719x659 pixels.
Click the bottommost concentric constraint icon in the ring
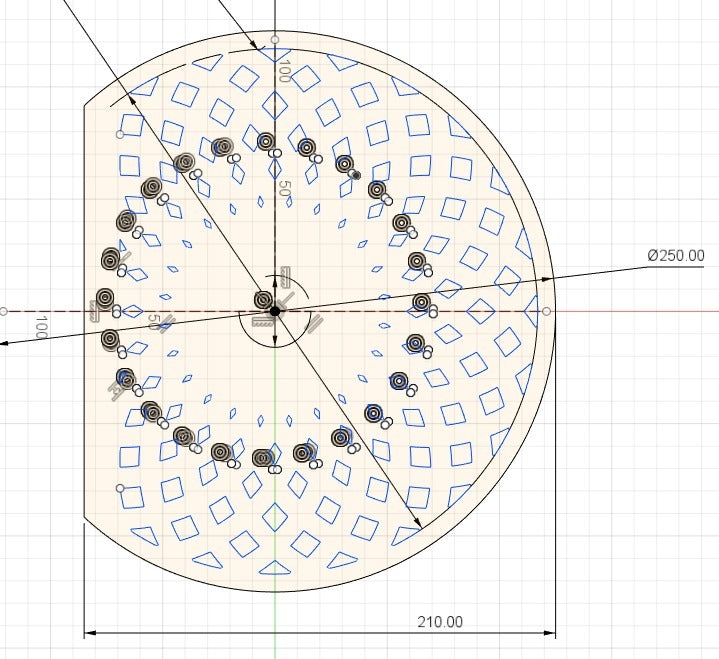[x=263, y=458]
